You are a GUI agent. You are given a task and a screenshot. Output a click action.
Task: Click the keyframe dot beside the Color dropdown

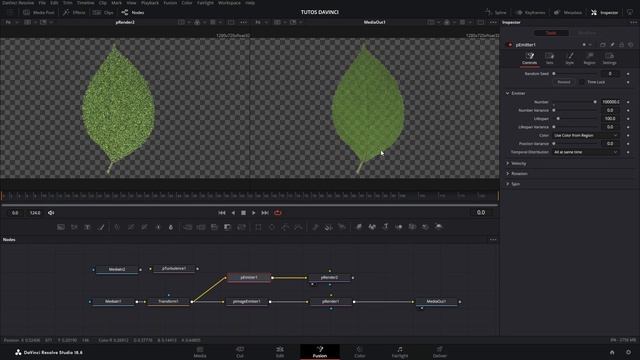tap(628, 136)
